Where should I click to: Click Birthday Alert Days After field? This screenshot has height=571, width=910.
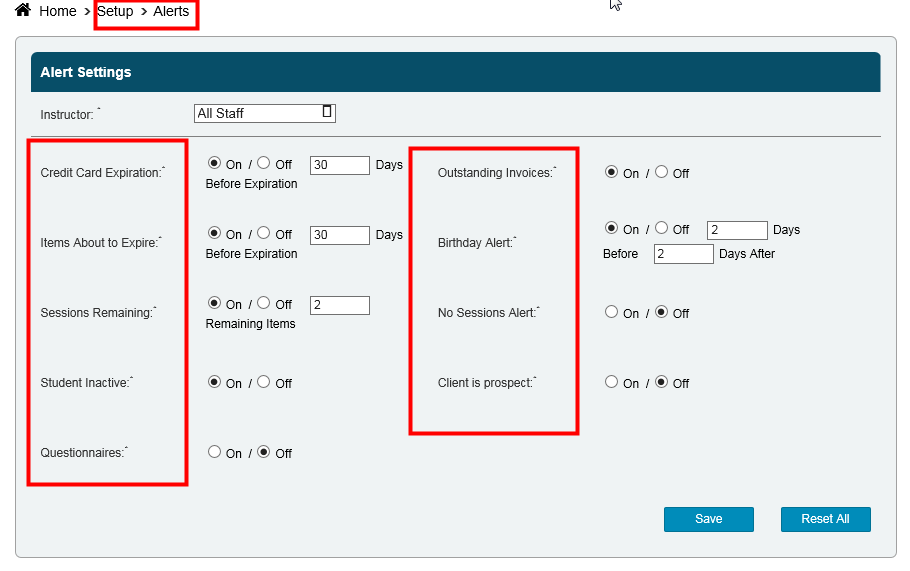click(684, 254)
